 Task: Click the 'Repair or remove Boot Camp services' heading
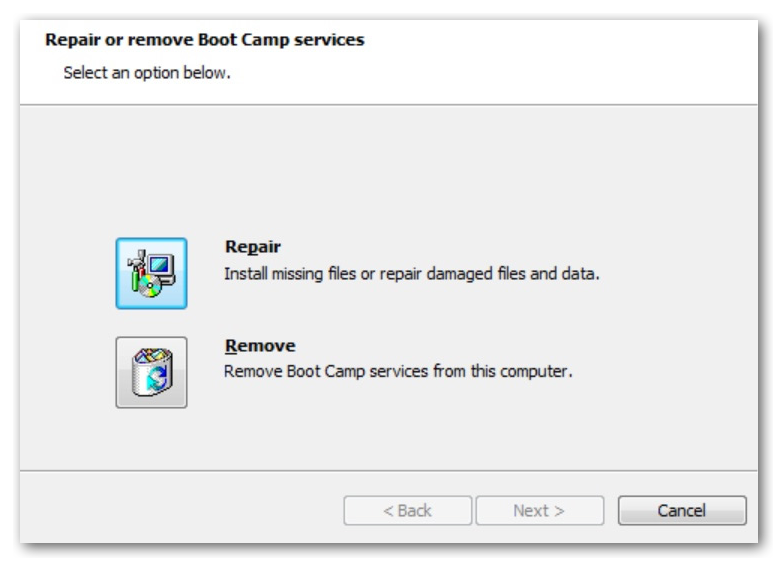(205, 40)
